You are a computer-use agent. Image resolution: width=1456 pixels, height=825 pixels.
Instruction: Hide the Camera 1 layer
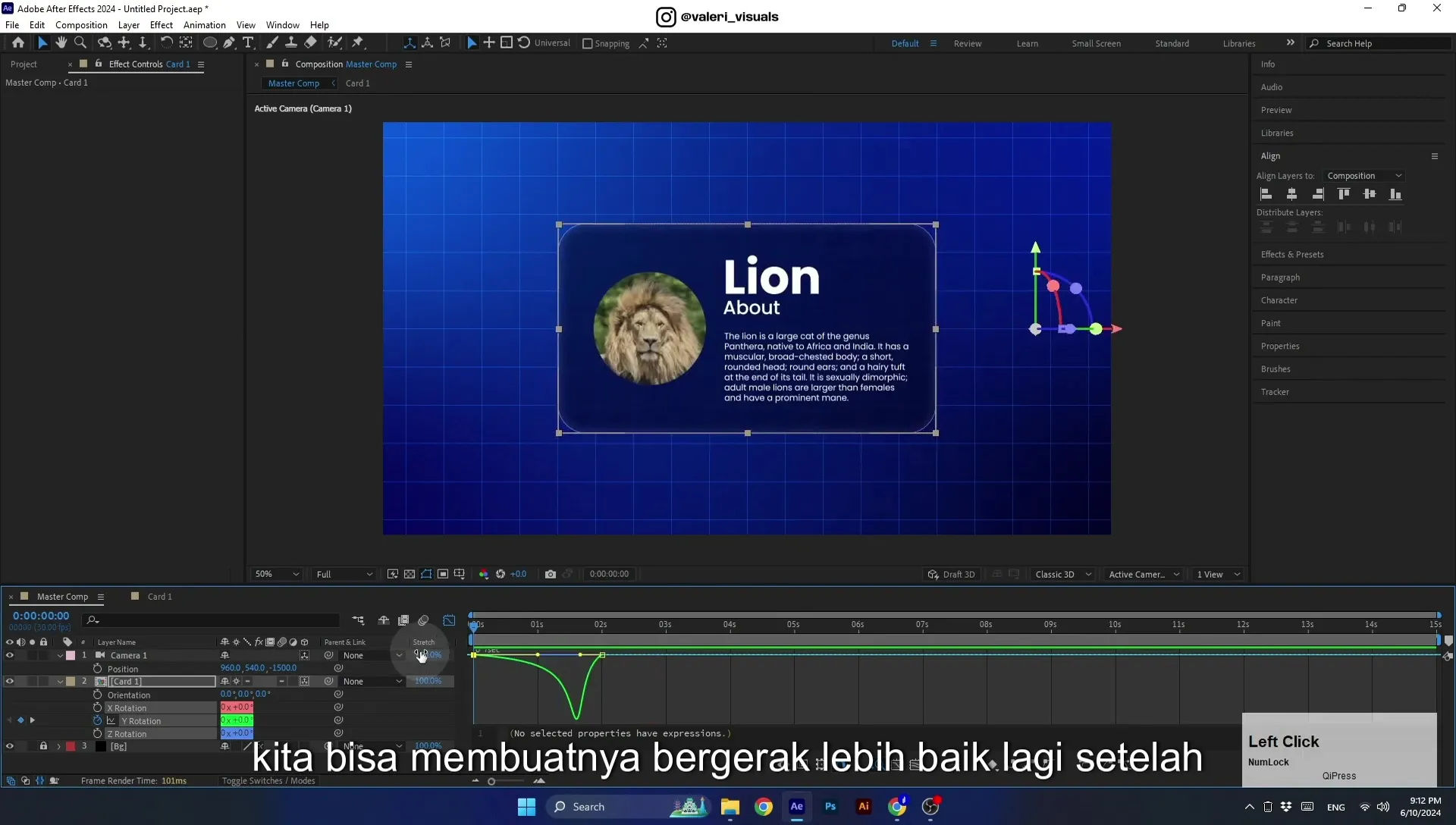(10, 655)
